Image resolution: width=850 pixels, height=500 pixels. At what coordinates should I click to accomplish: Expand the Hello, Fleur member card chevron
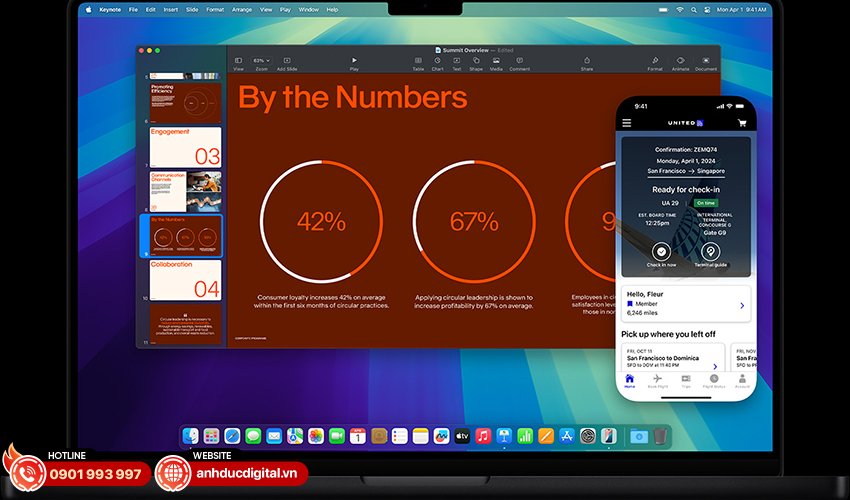[742, 305]
